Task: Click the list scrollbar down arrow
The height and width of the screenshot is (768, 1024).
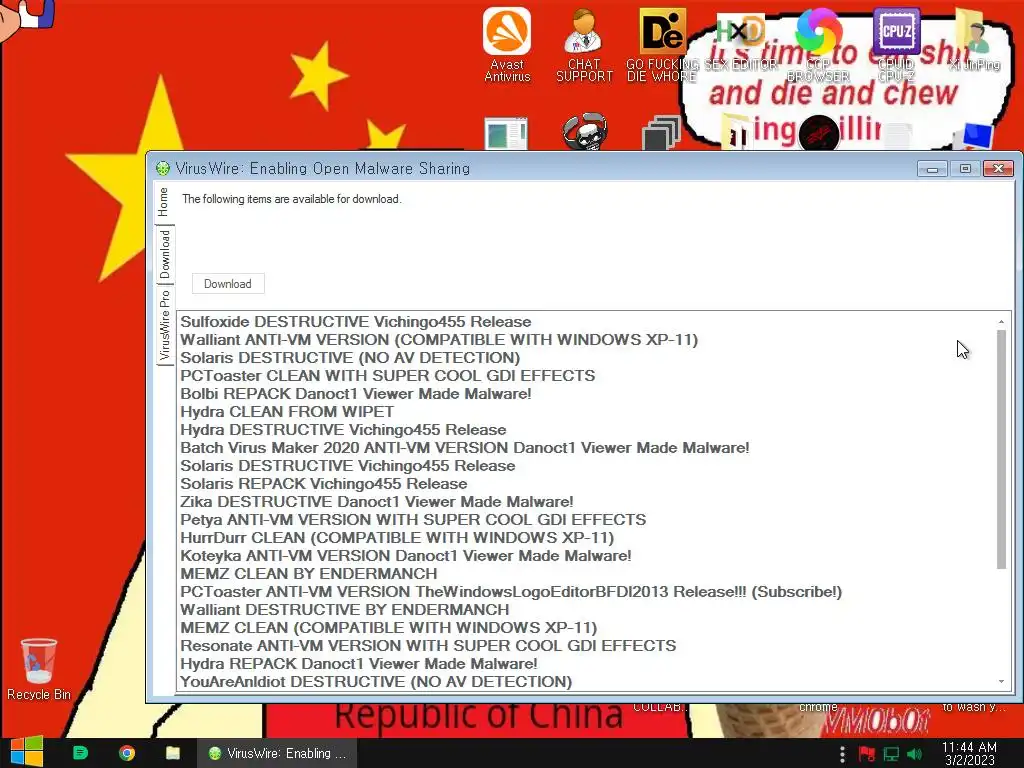Action: (1001, 682)
